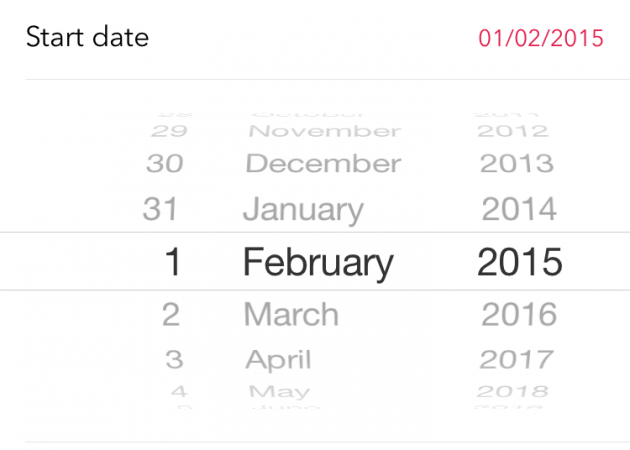Tap the Start date label
The image size is (630, 450).
coord(87,38)
